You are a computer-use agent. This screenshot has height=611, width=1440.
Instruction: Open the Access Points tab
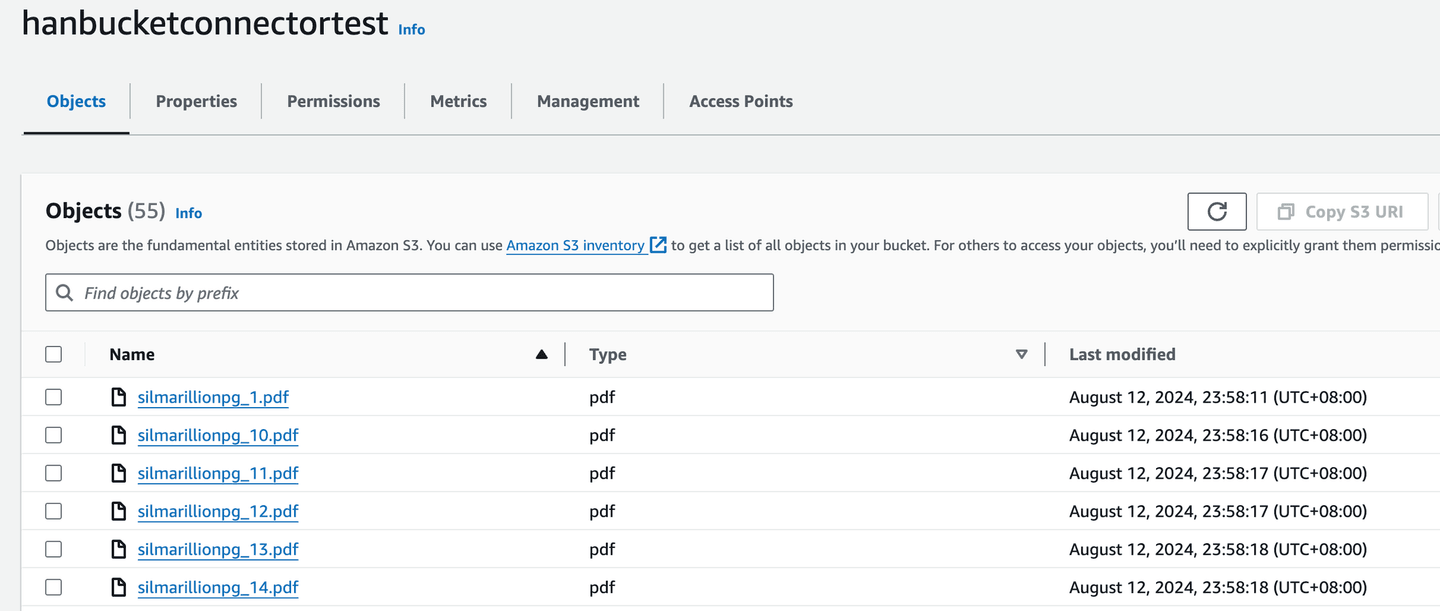741,101
